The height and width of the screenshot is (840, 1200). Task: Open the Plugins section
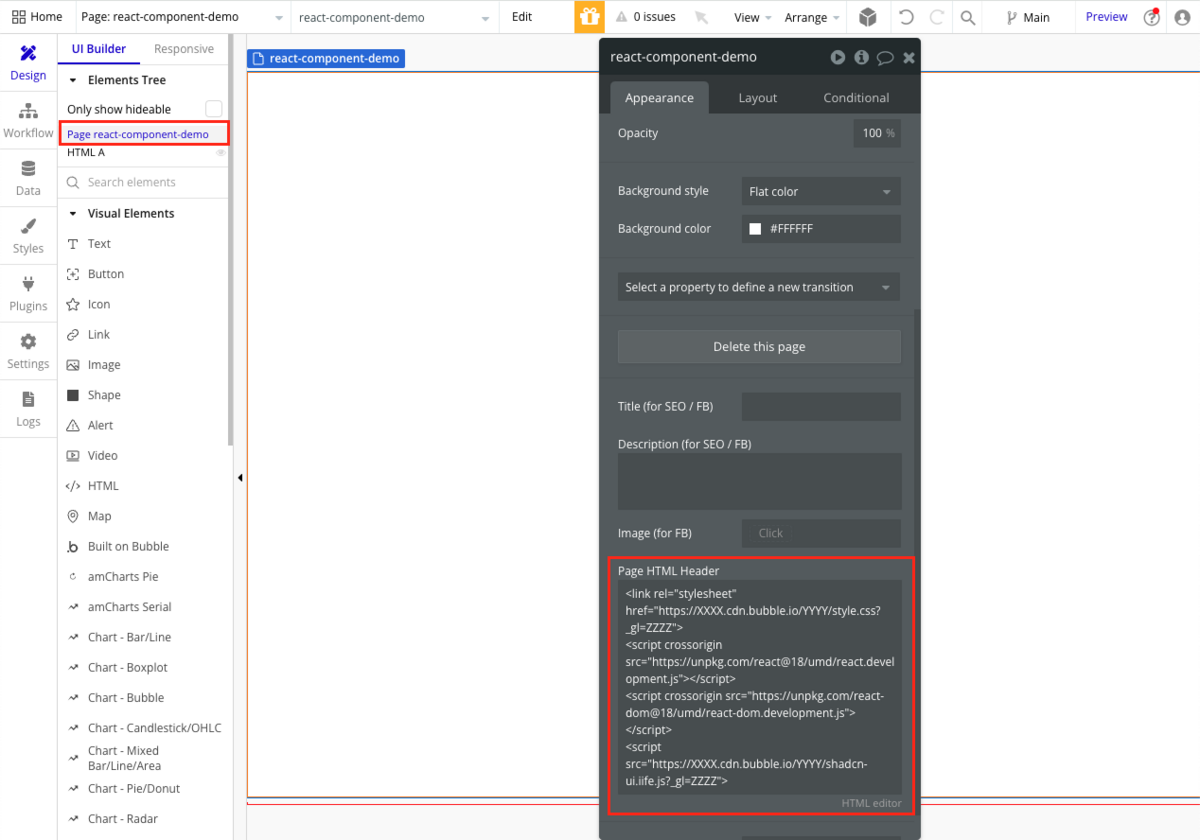point(28,295)
